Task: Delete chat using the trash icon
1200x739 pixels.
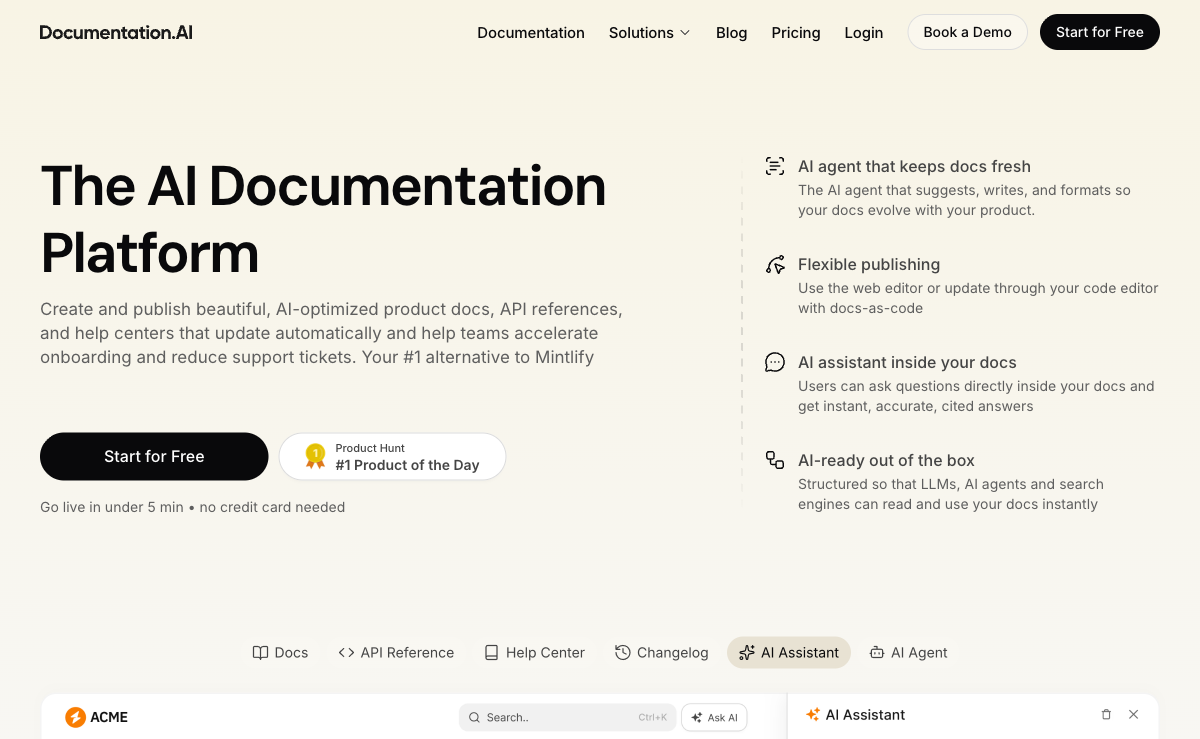Action: pyautogui.click(x=1106, y=715)
